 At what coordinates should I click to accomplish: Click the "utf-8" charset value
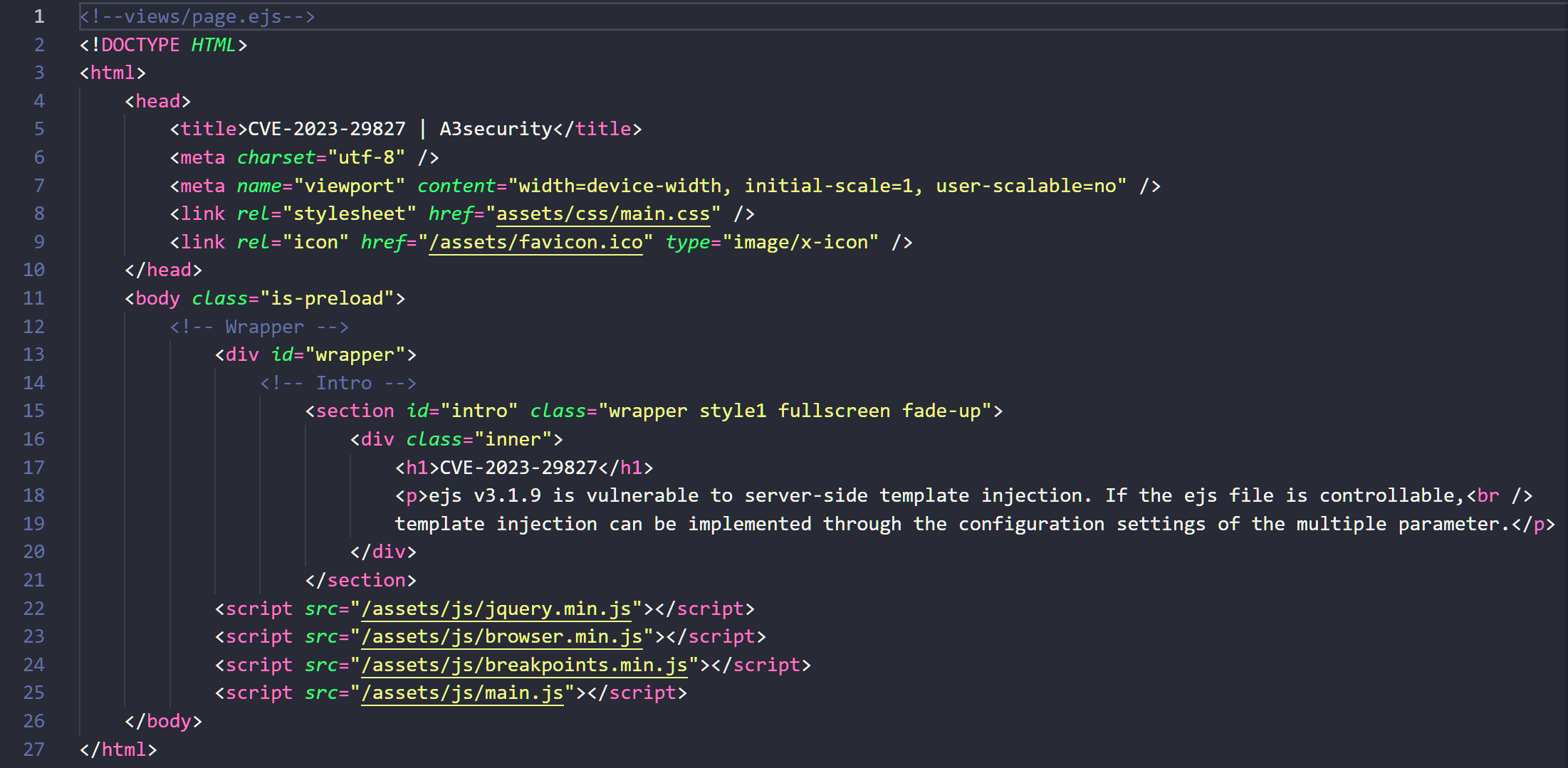(367, 157)
